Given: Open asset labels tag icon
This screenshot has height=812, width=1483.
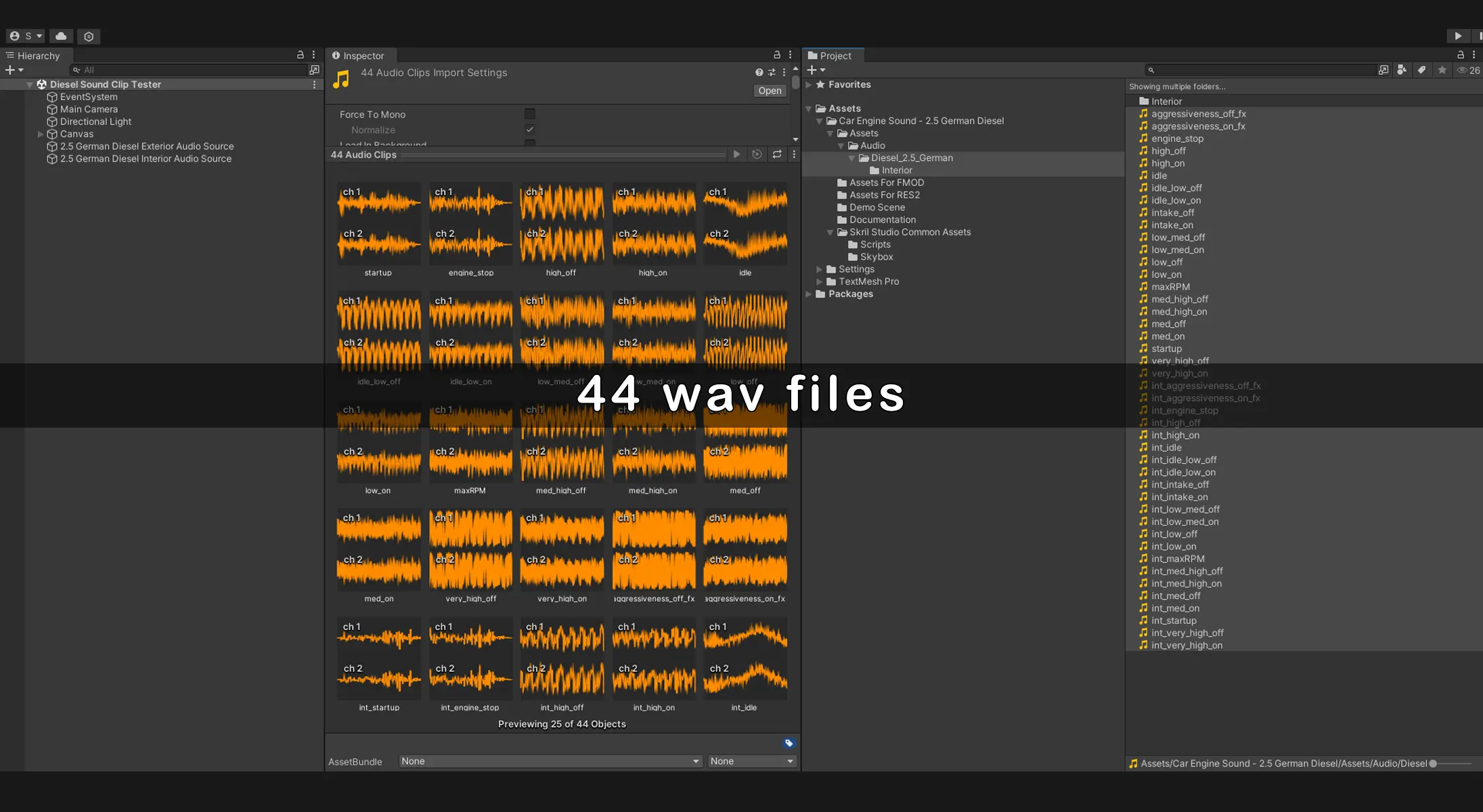Looking at the screenshot, I should [789, 743].
